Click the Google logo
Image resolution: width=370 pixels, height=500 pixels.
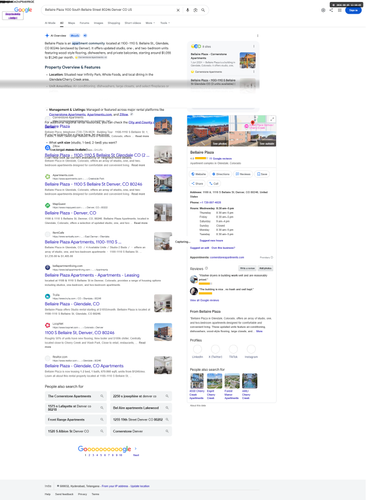click(x=23, y=10)
